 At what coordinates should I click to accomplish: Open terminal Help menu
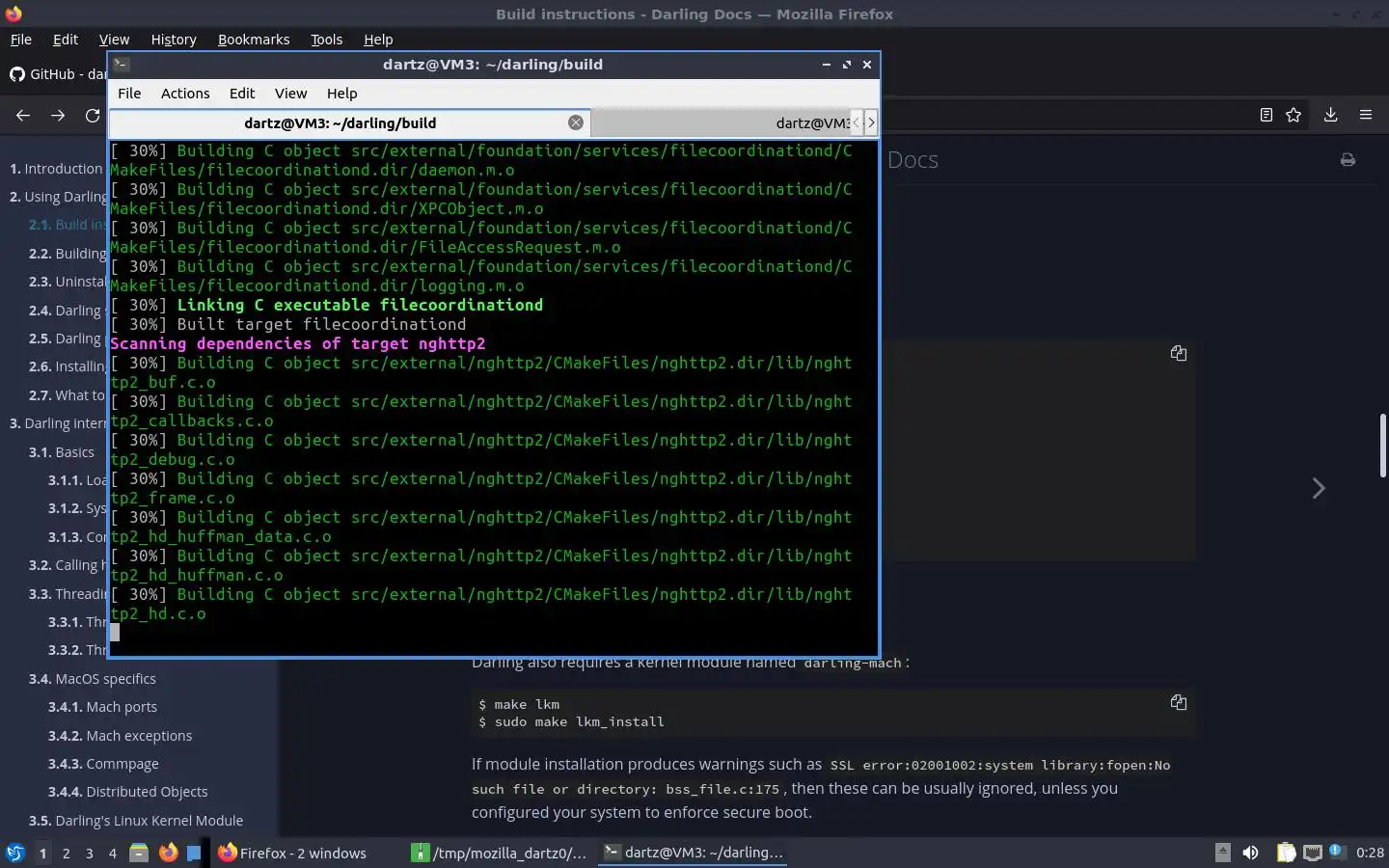[x=341, y=94]
